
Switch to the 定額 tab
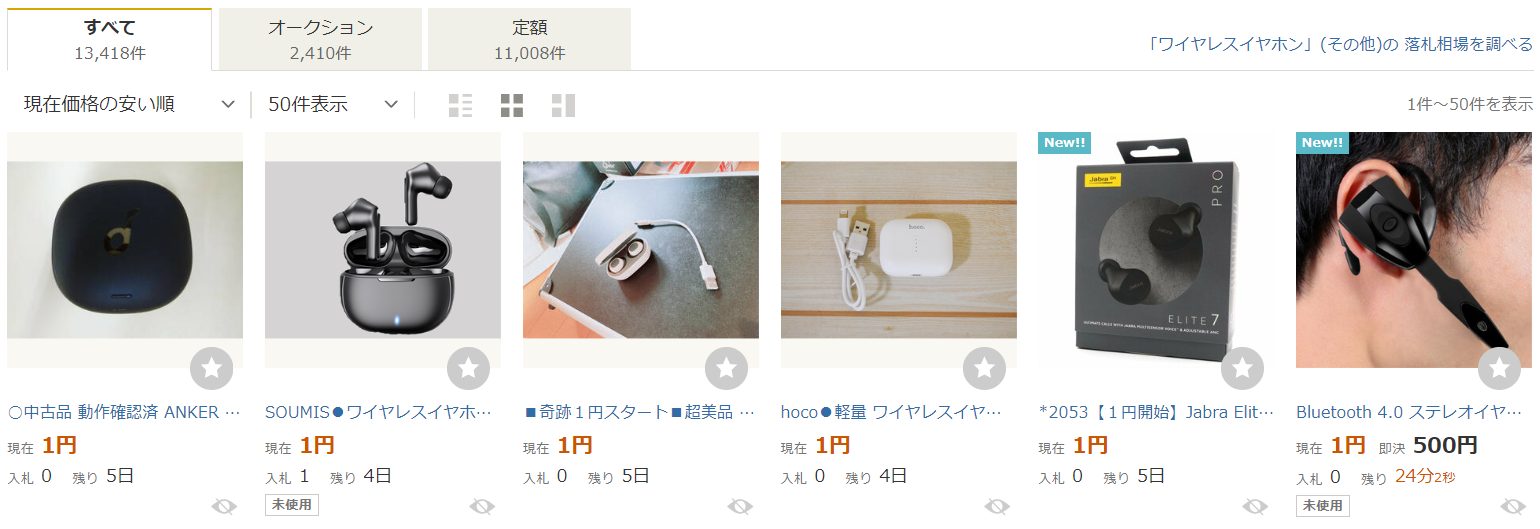pos(529,40)
